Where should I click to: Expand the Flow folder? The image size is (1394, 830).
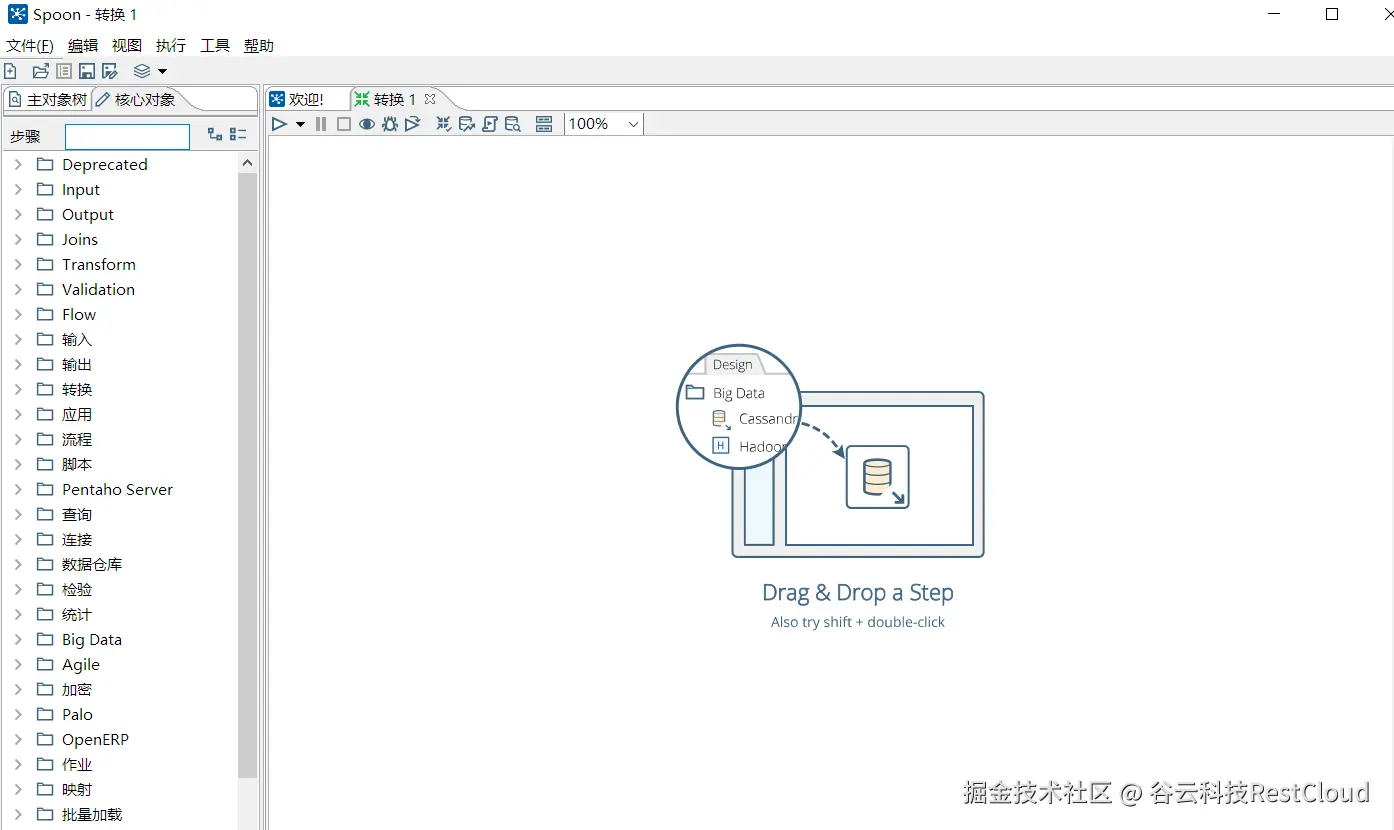pos(18,314)
